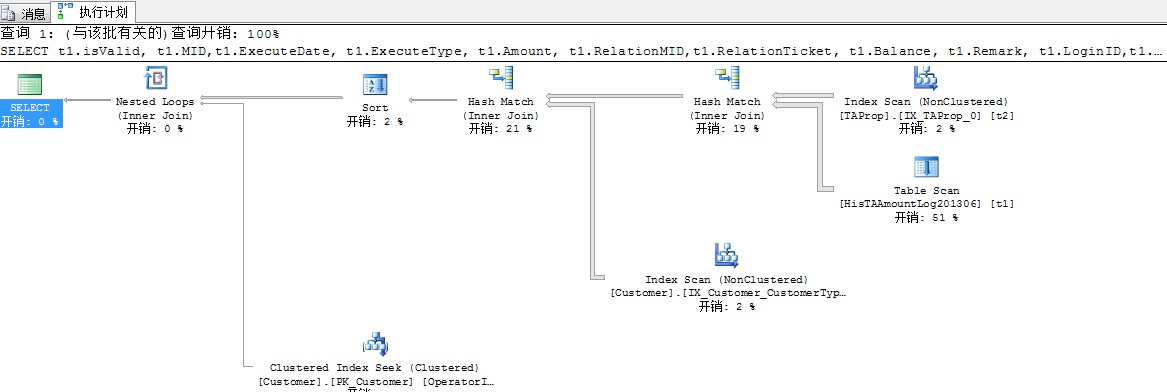Viewport: 1167px width, 392px height.
Task: Select the PK_Customer clustered seek label
Action: [x=374, y=382]
